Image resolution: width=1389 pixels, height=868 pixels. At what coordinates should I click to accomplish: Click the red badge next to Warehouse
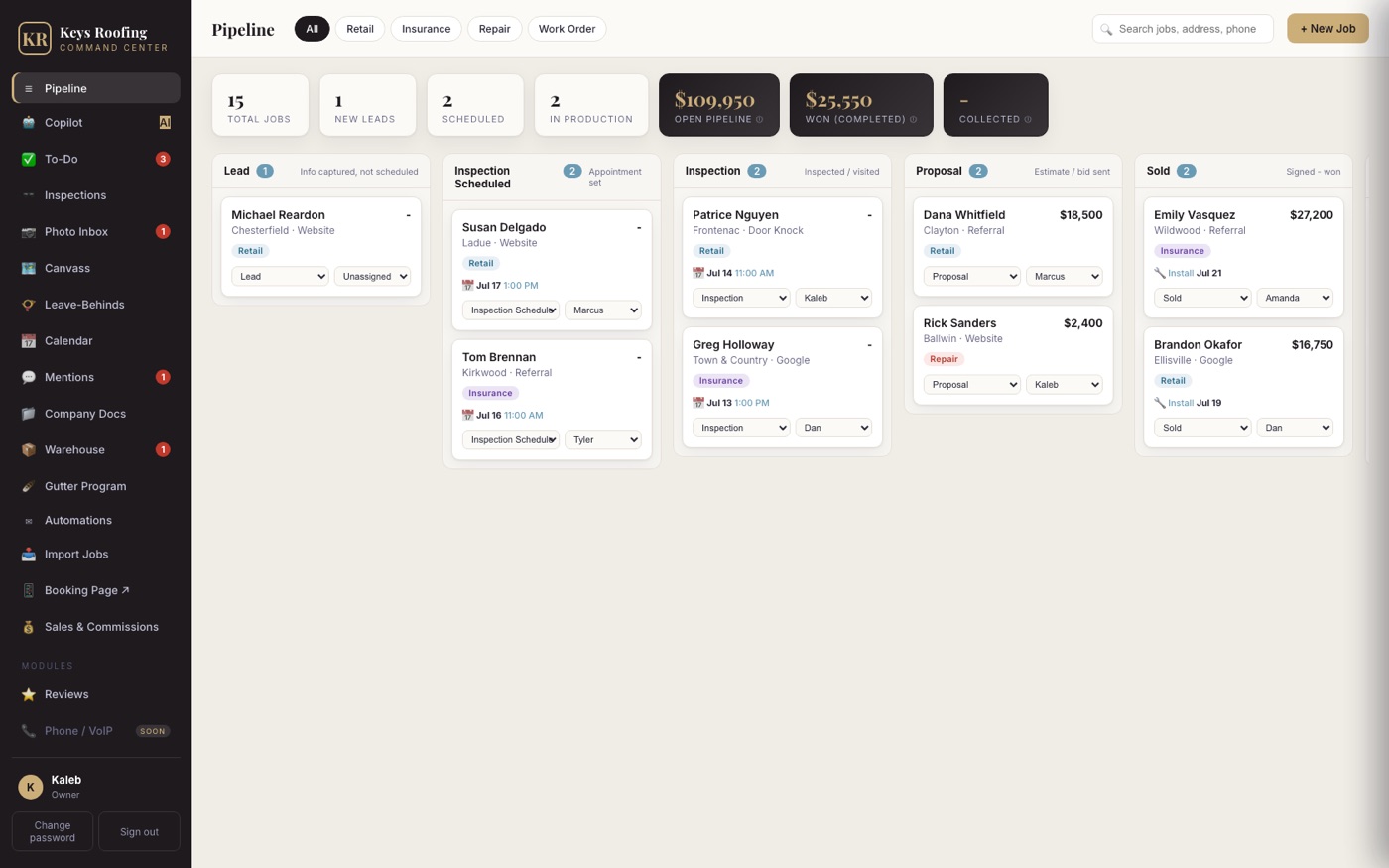pyautogui.click(x=163, y=450)
